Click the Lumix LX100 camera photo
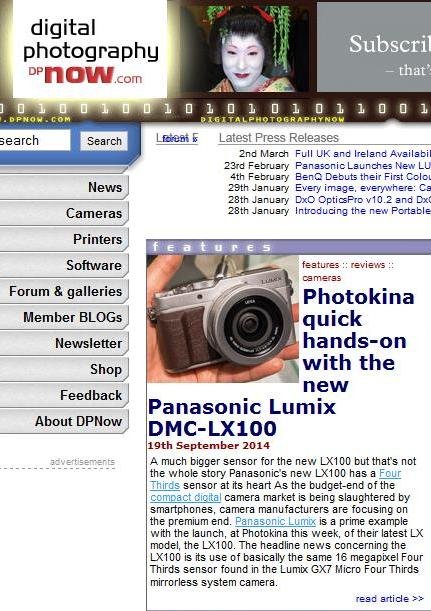 [x=223, y=319]
